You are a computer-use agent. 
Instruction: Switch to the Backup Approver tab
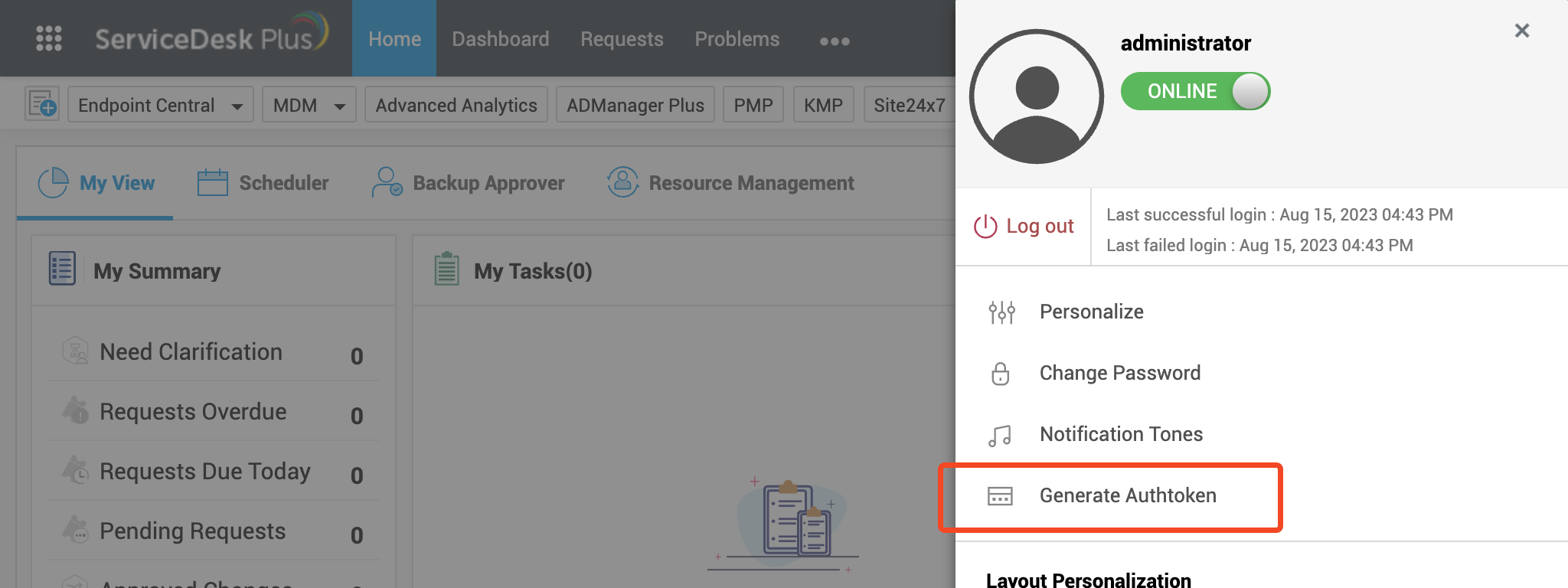point(468,183)
